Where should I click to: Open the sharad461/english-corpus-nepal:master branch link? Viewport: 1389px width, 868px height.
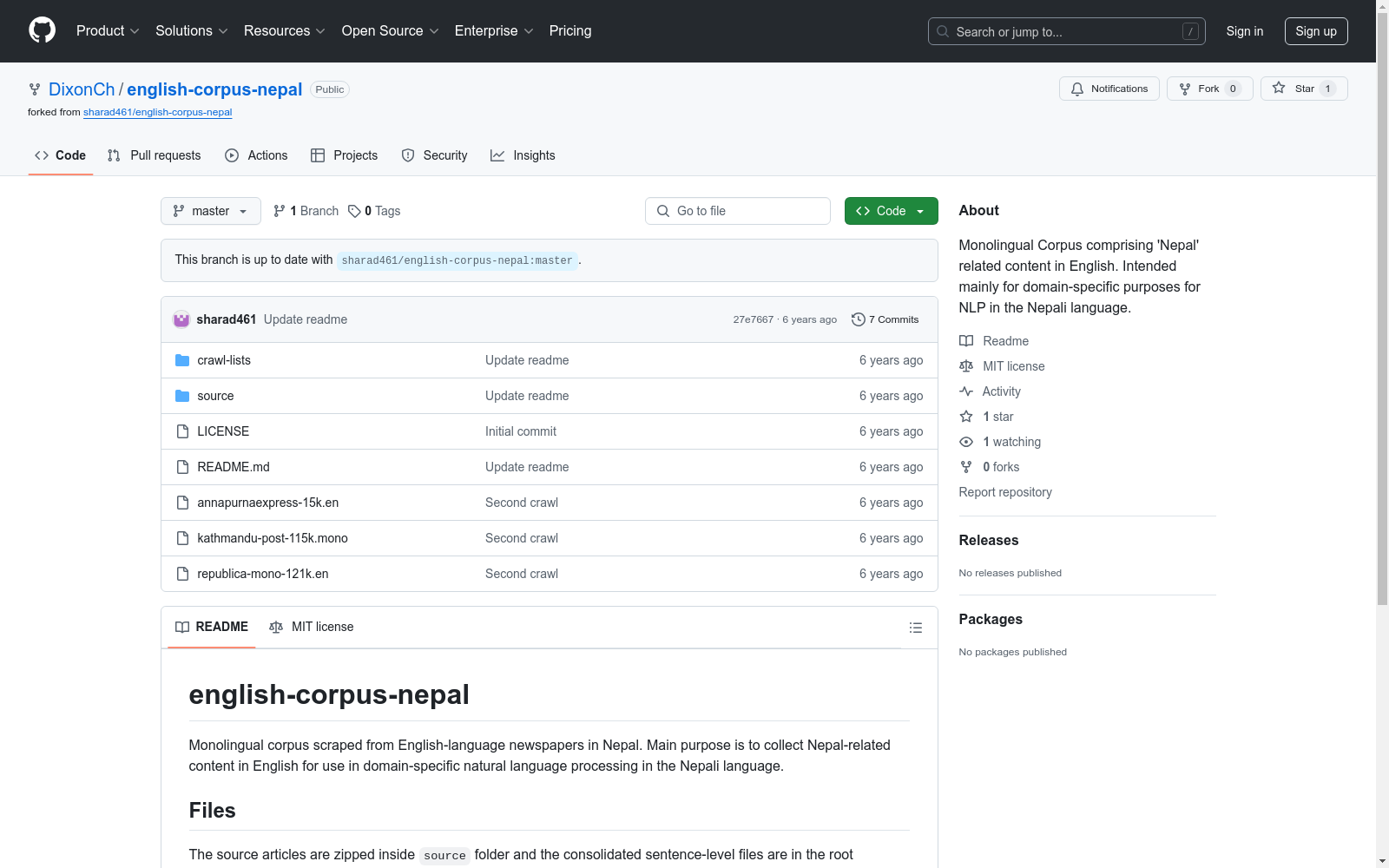click(458, 260)
